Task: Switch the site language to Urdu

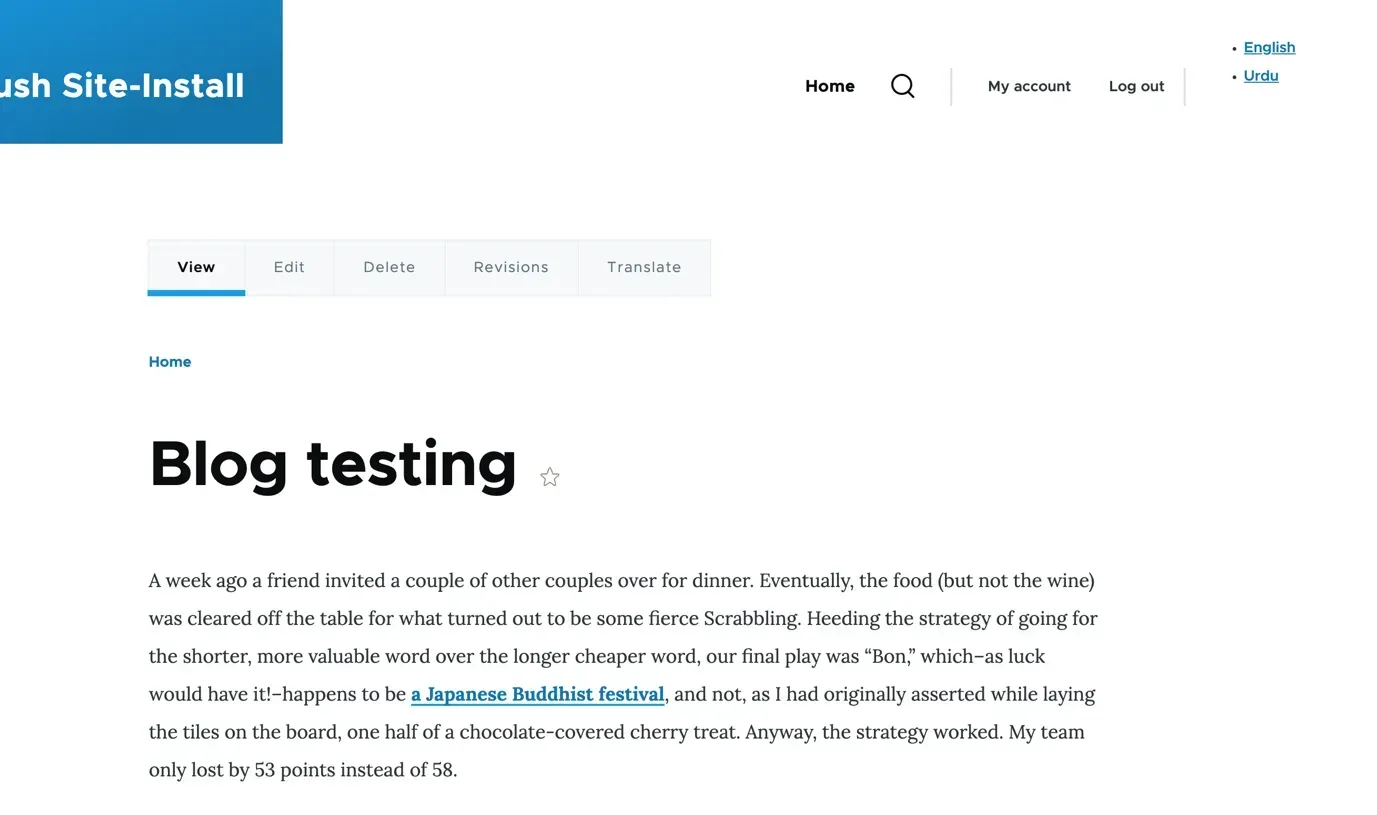Action: tap(1261, 75)
